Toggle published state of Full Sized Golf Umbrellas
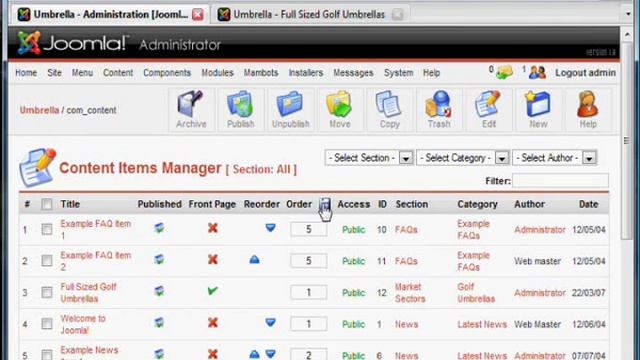The height and width of the screenshot is (360, 640). tap(159, 291)
